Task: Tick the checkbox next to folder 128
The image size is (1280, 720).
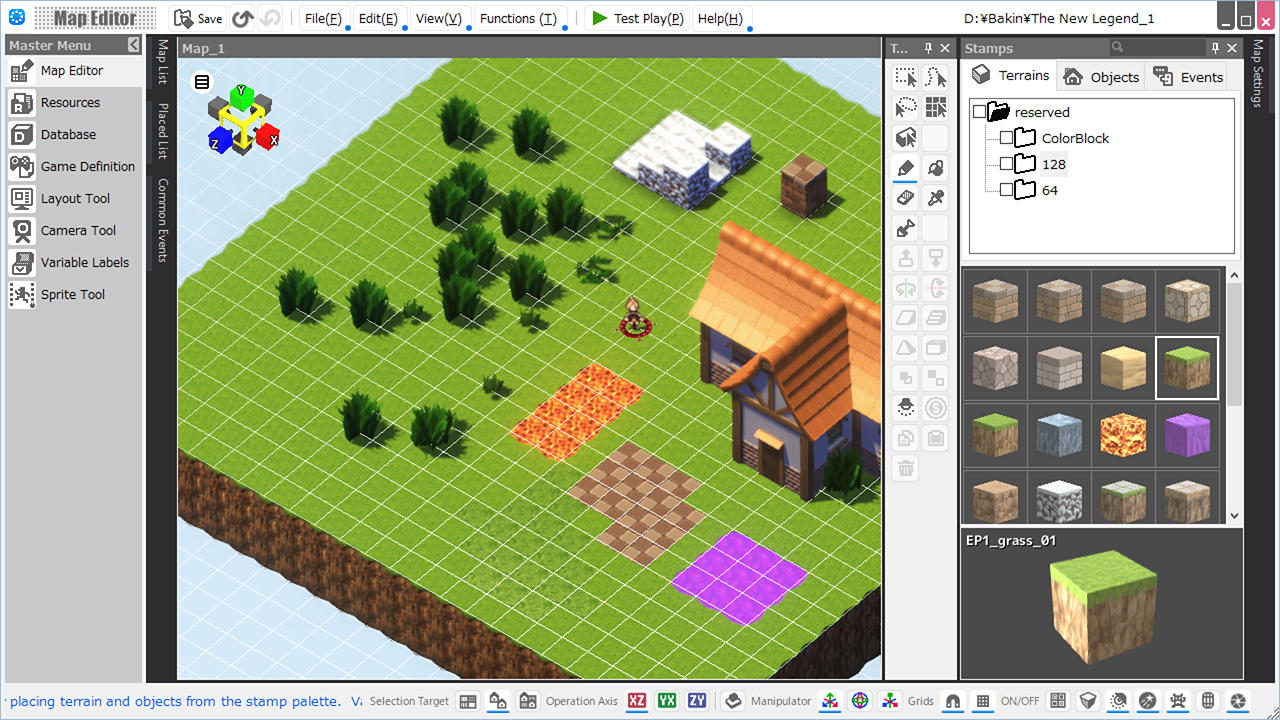Action: tap(1006, 164)
